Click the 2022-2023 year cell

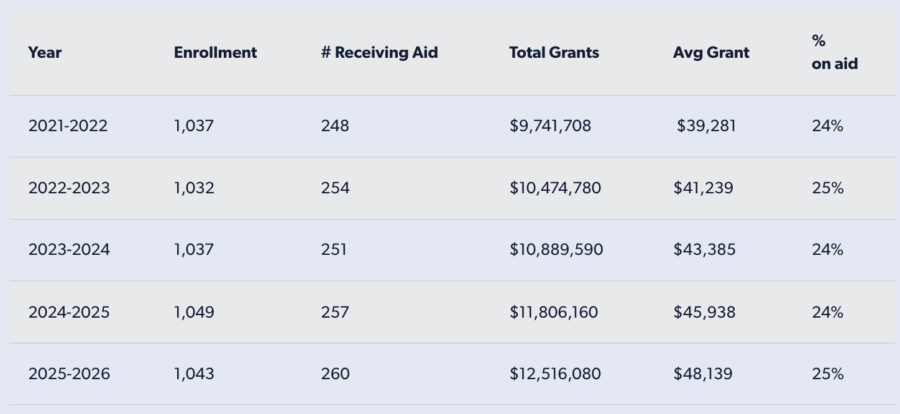69,188
